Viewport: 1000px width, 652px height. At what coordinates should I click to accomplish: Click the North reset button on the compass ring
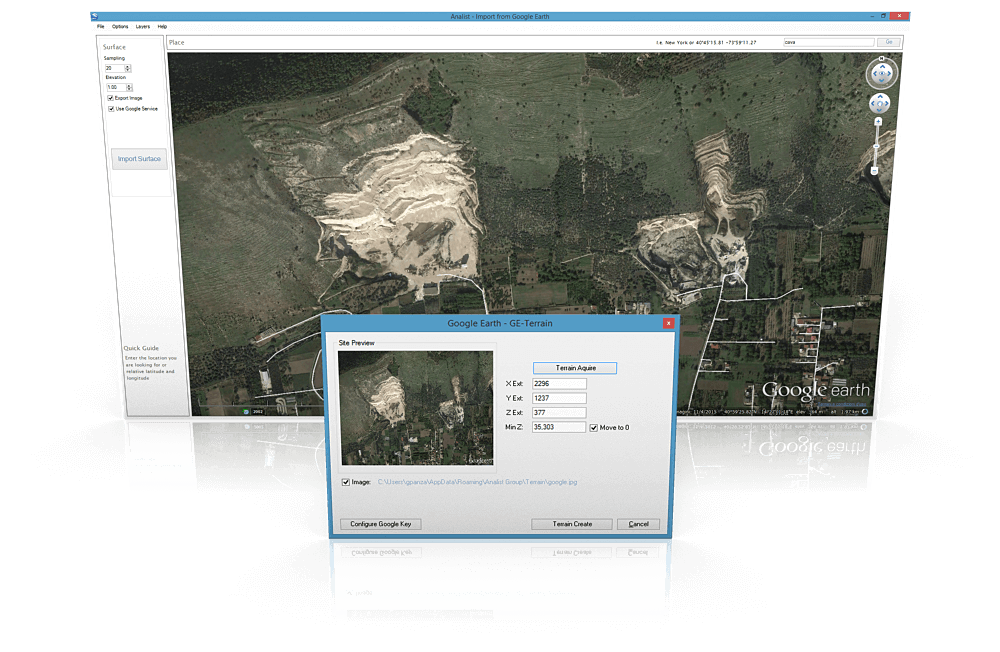coord(881,59)
